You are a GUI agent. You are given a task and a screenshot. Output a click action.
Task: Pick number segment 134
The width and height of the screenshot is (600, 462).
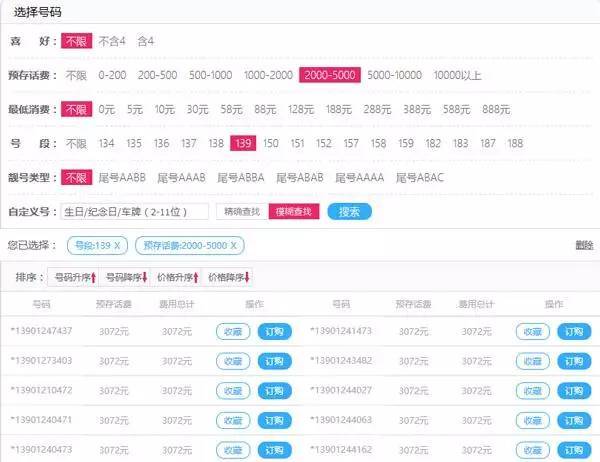106,144
